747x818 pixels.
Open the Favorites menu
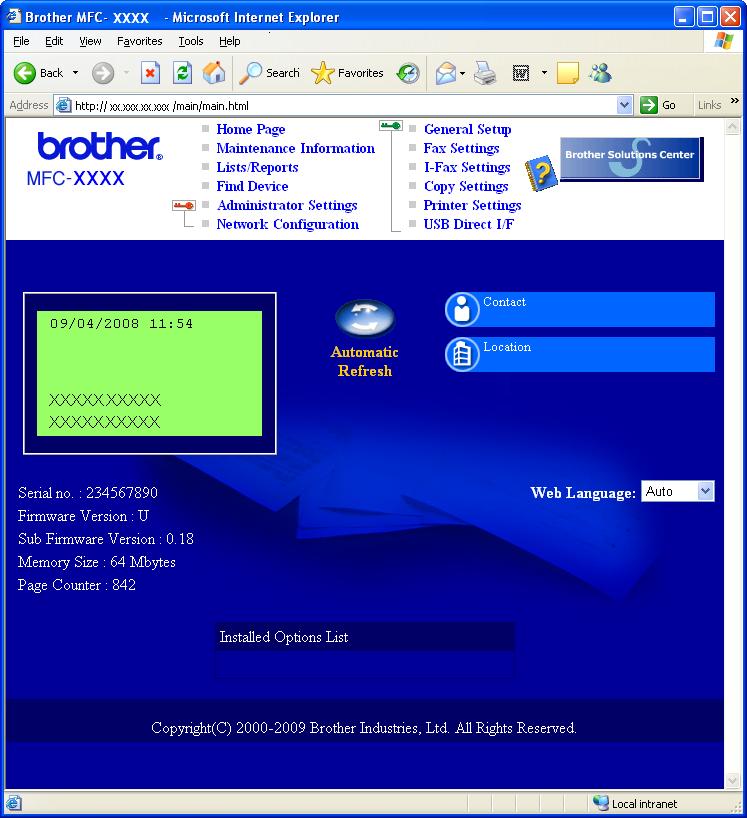pyautogui.click(x=139, y=41)
